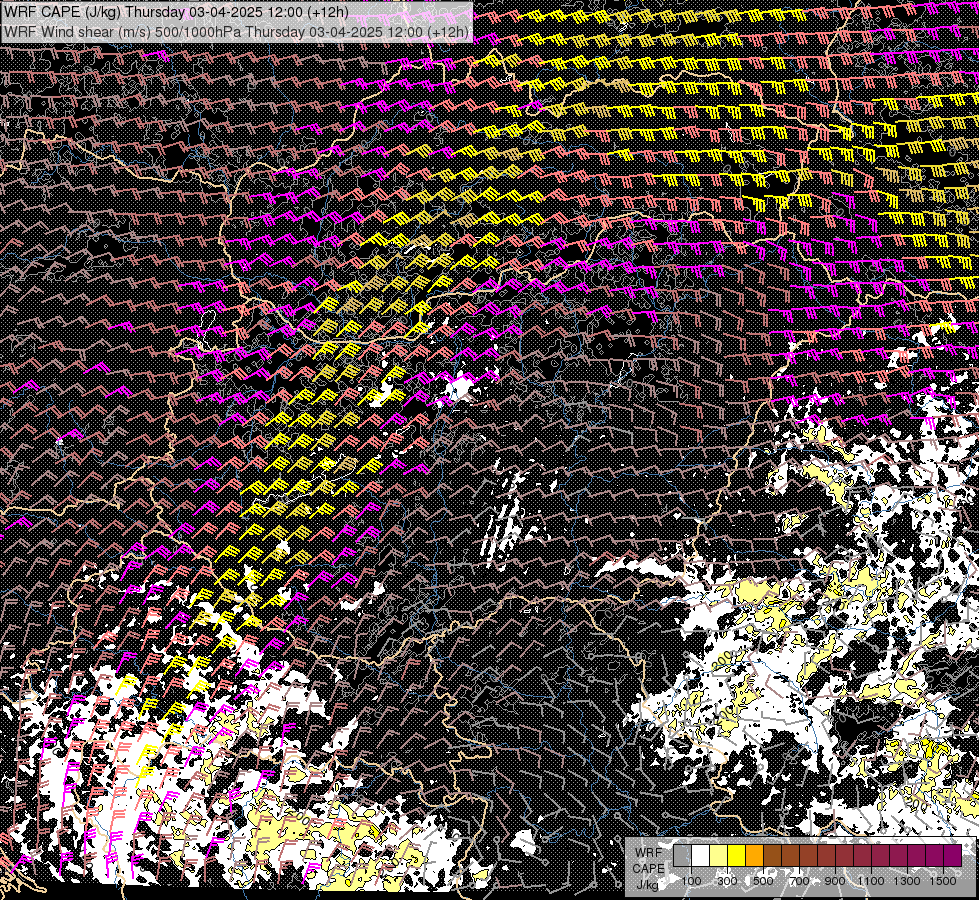Click the 1300 tick label in legend
The width and height of the screenshot is (979, 900).
(x=907, y=881)
